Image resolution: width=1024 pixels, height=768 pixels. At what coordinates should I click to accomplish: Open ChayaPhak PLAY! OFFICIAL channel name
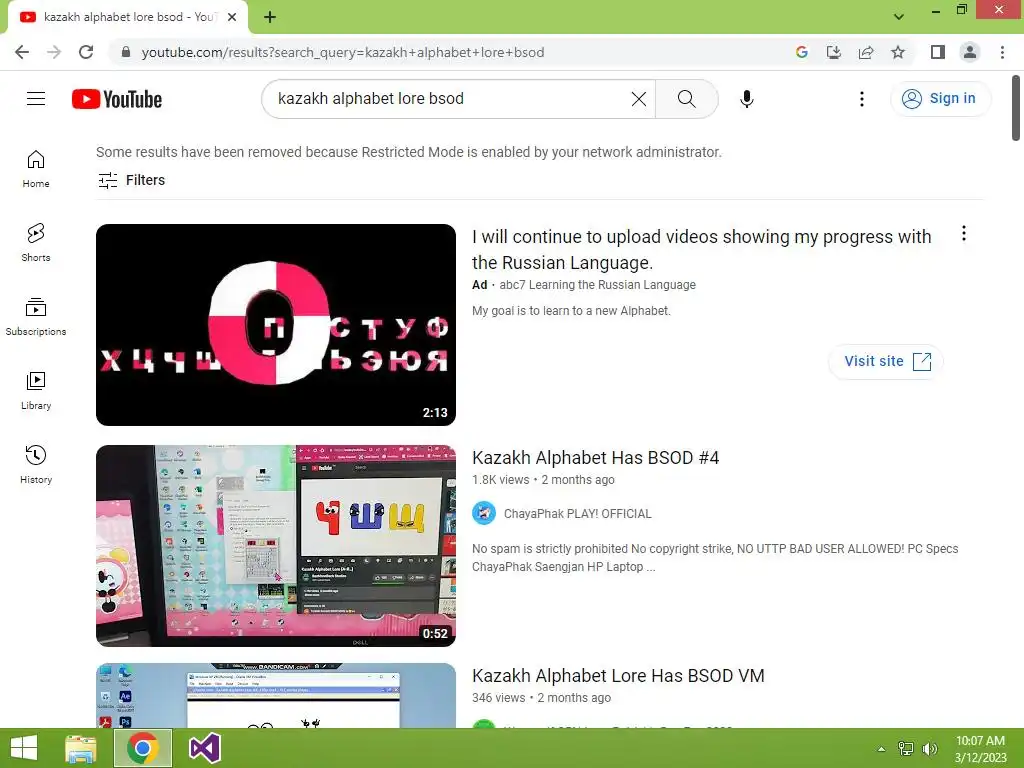577,514
